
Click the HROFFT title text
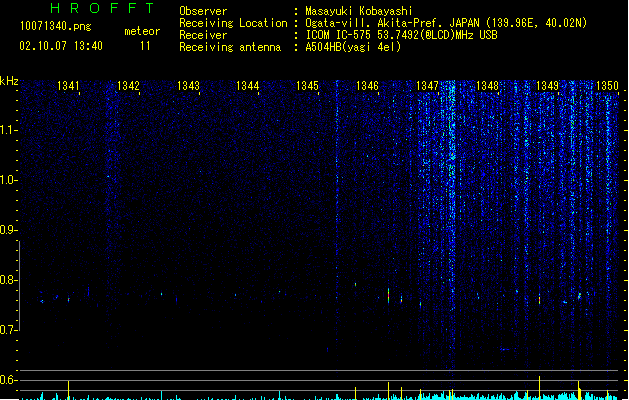(102, 8)
